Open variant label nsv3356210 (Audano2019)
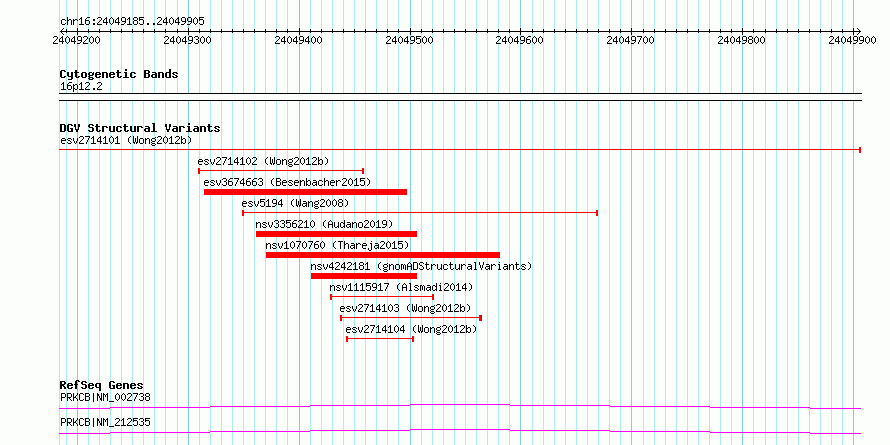Viewport: 890px width, 445px height. click(324, 224)
